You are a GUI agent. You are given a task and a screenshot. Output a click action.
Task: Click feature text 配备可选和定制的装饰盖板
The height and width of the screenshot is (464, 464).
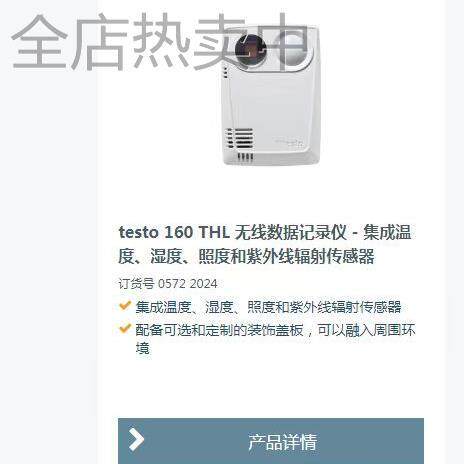pyautogui.click(x=219, y=330)
